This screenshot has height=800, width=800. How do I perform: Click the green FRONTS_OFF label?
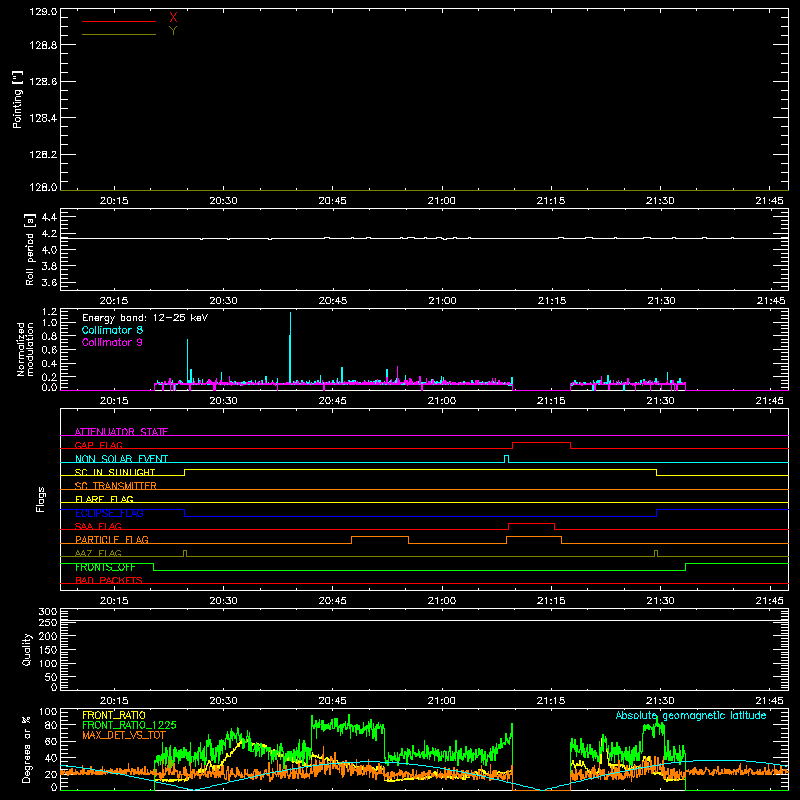pyautogui.click(x=105, y=567)
